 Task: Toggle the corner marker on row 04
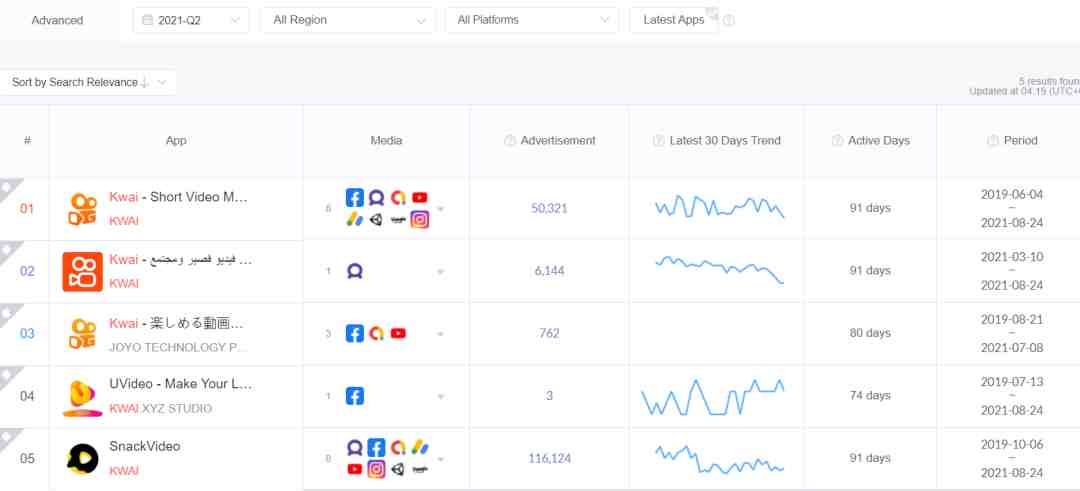pyautogui.click(x=7, y=376)
